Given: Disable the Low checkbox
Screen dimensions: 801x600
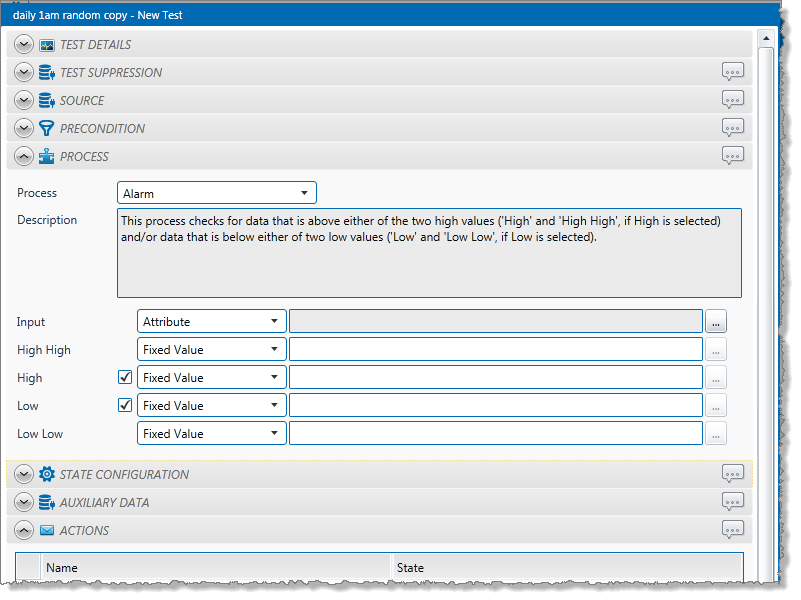Looking at the screenshot, I should (x=125, y=406).
